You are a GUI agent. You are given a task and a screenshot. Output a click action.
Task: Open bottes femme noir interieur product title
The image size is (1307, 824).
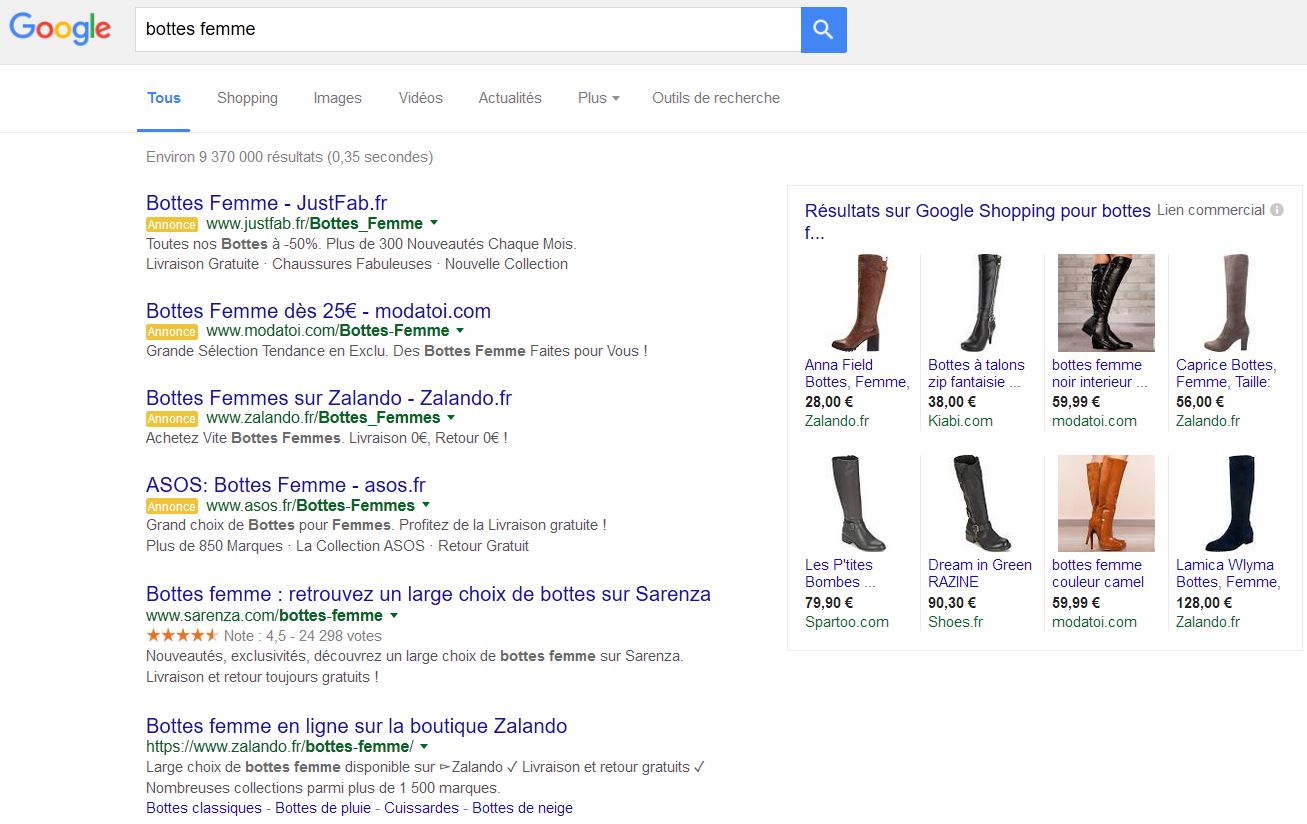pos(1100,373)
